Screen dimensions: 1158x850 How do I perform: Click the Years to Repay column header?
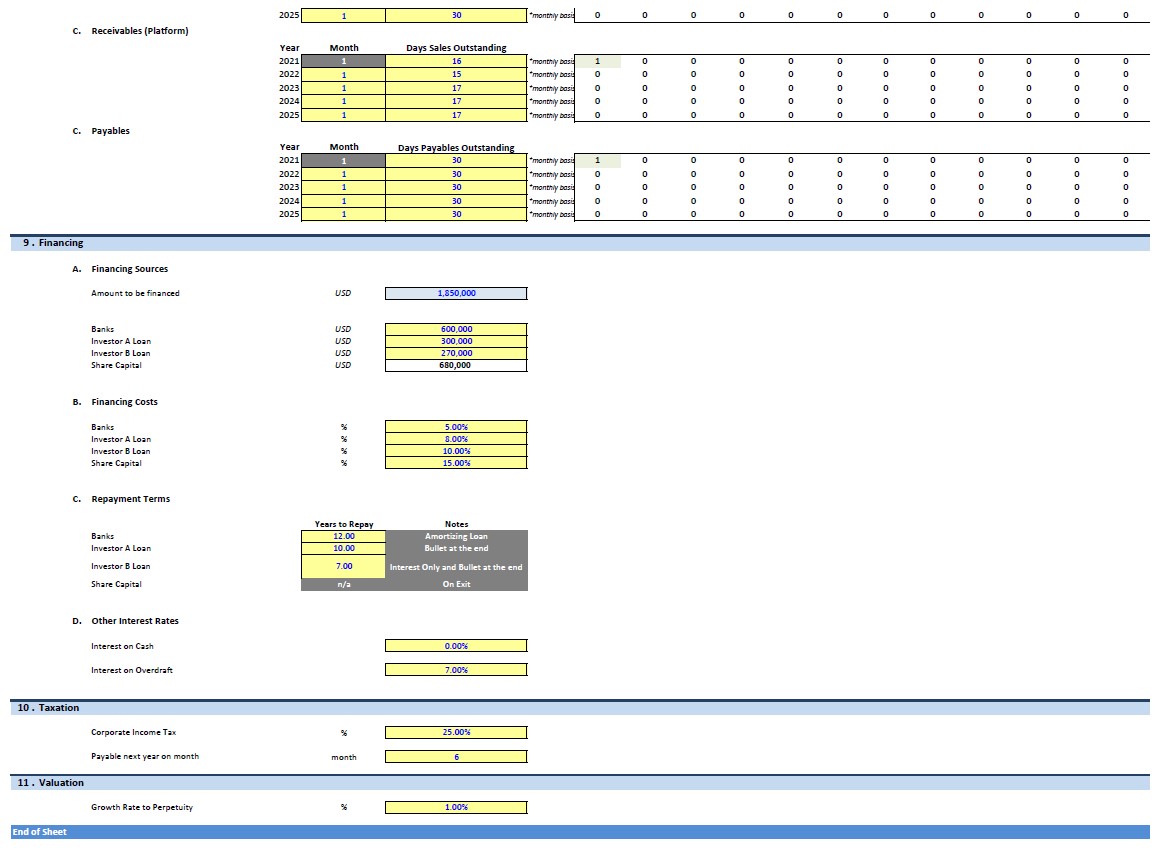[x=343, y=524]
